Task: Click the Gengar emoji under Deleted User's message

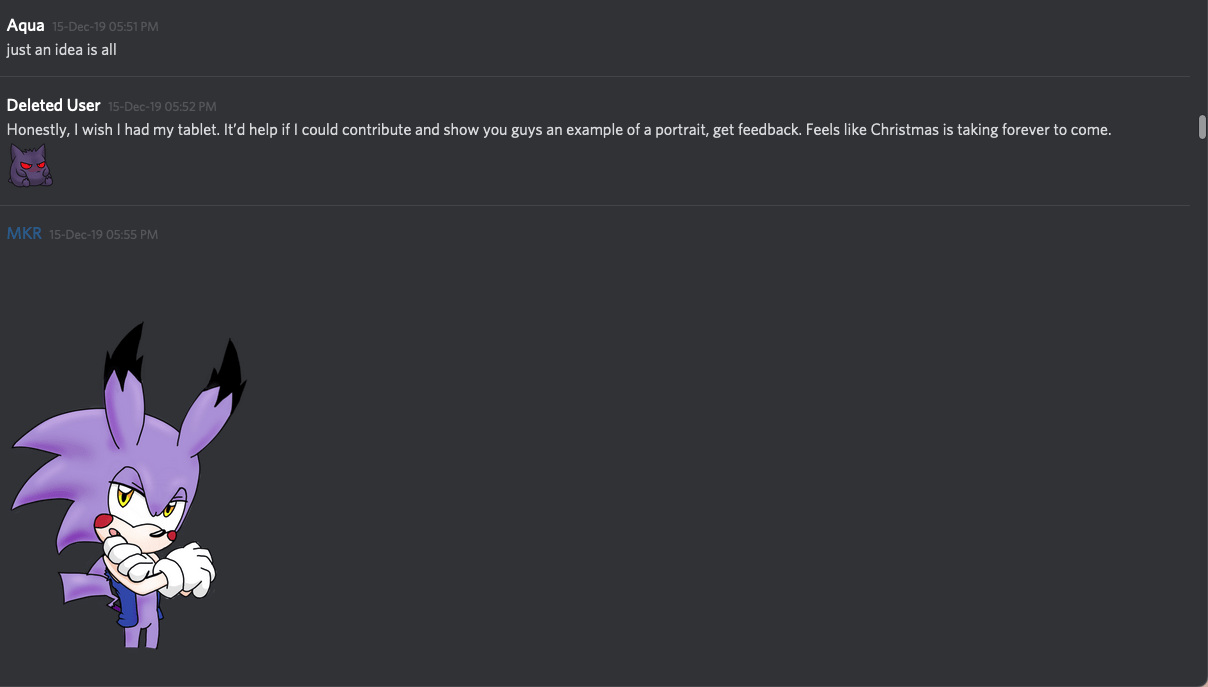Action: 30,165
